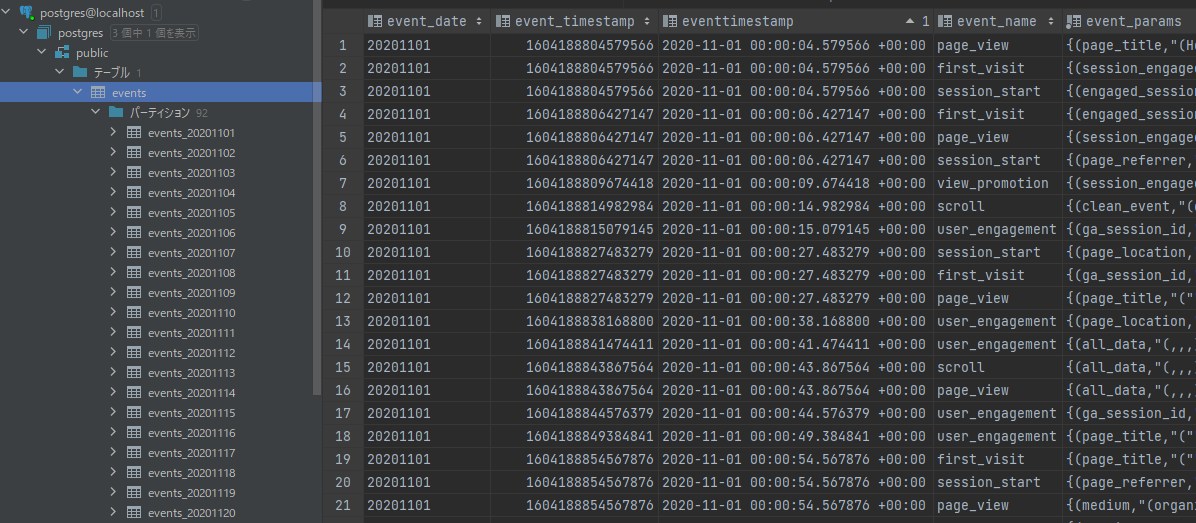This screenshot has height=523, width=1196.
Task: Select the events_20201119 tree item
Action: point(191,493)
